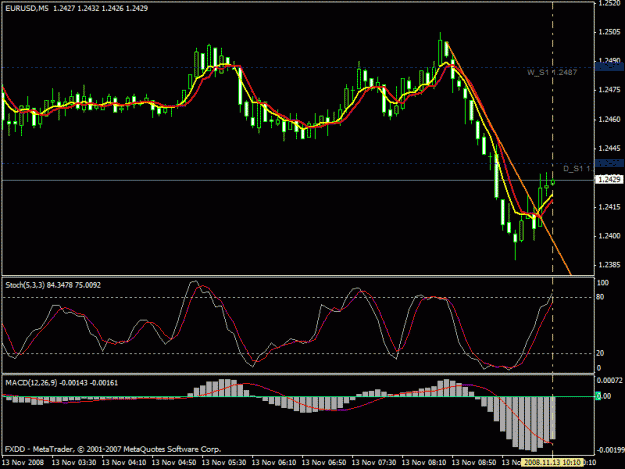This screenshot has height=469, width=625.
Task: Click the current price tag 1.2429
Action: 608,180
